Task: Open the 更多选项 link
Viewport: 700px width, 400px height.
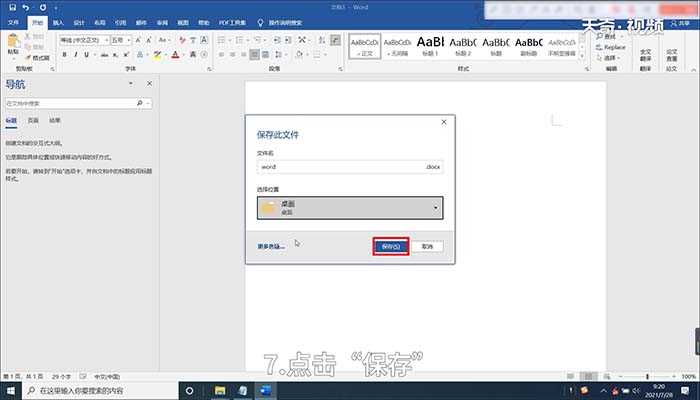Action: coord(271,246)
